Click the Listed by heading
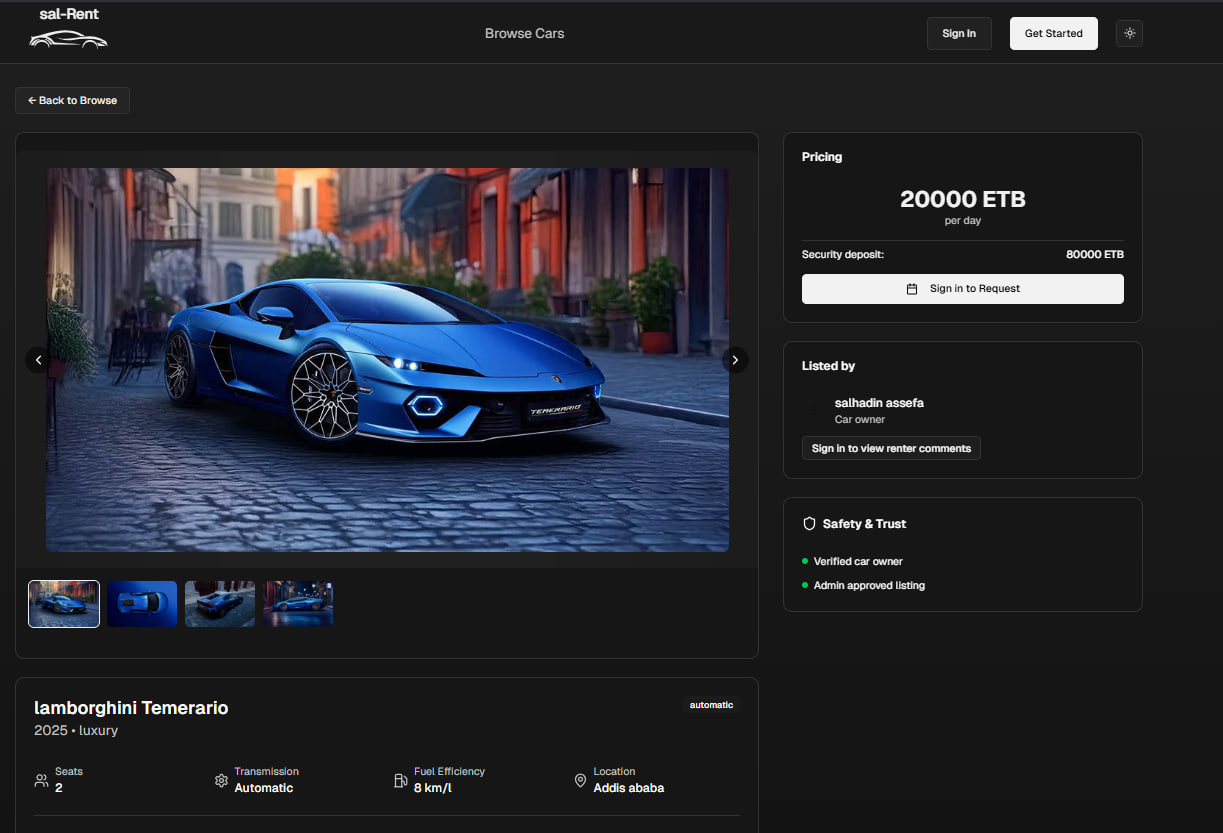The image size is (1223, 833). click(828, 366)
